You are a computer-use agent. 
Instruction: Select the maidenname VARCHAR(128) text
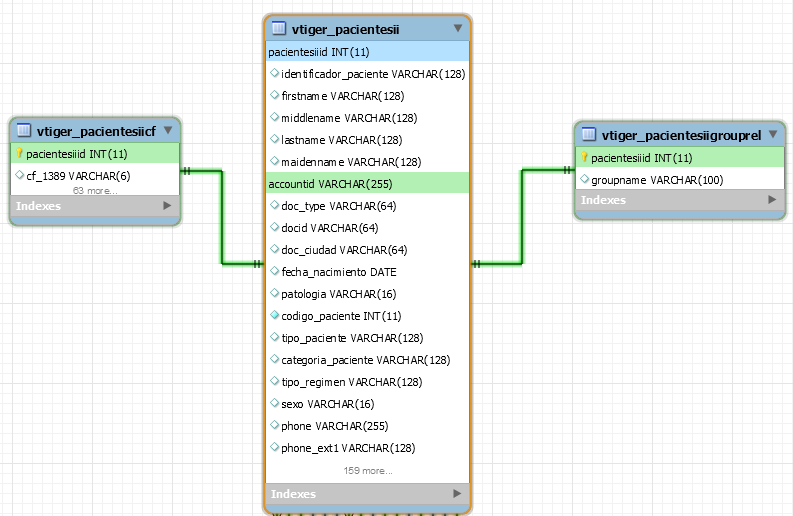coord(351,162)
